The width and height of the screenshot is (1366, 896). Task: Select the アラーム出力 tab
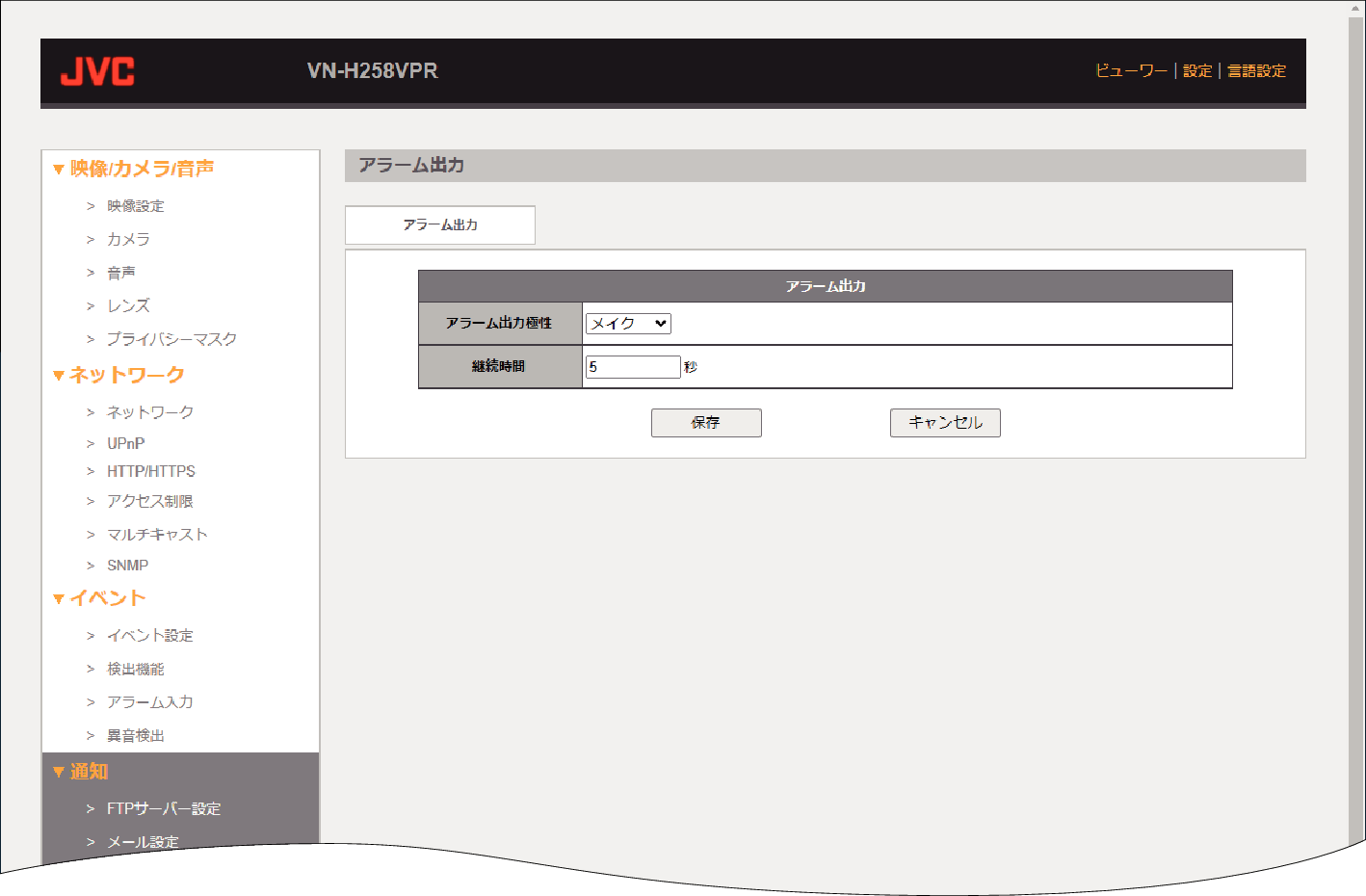coord(440,224)
